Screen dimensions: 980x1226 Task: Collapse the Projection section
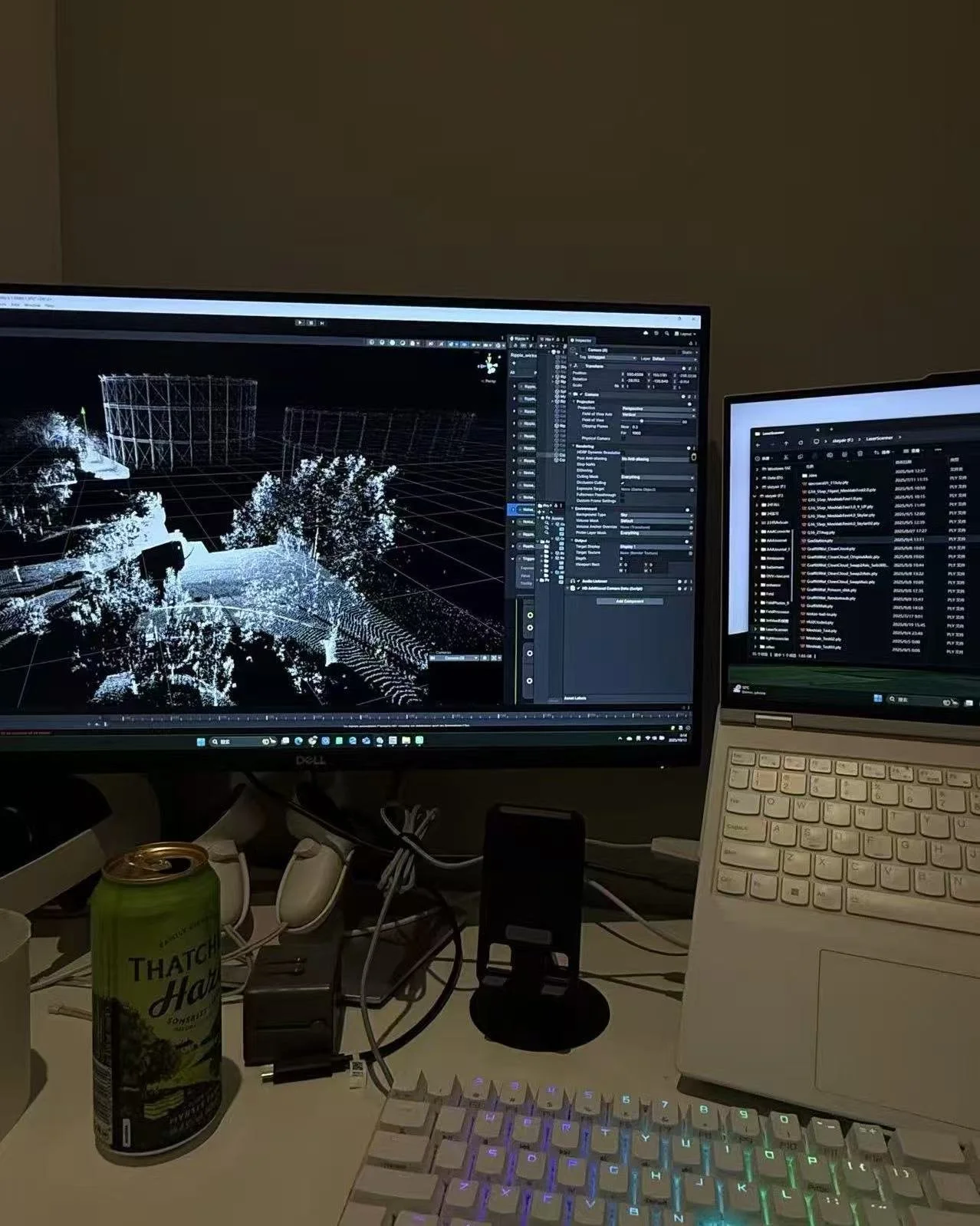coord(574,401)
